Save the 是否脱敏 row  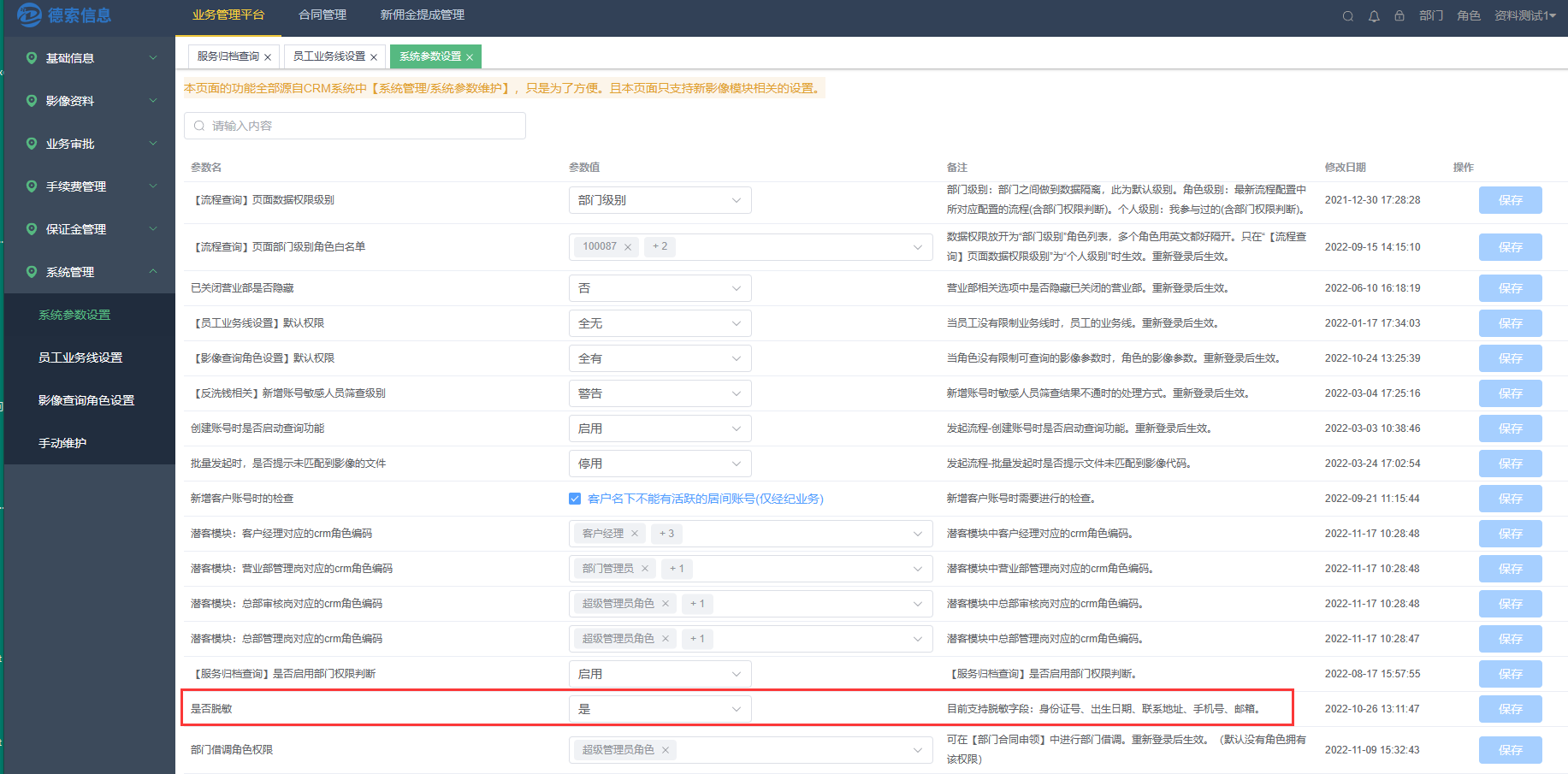(x=1511, y=709)
